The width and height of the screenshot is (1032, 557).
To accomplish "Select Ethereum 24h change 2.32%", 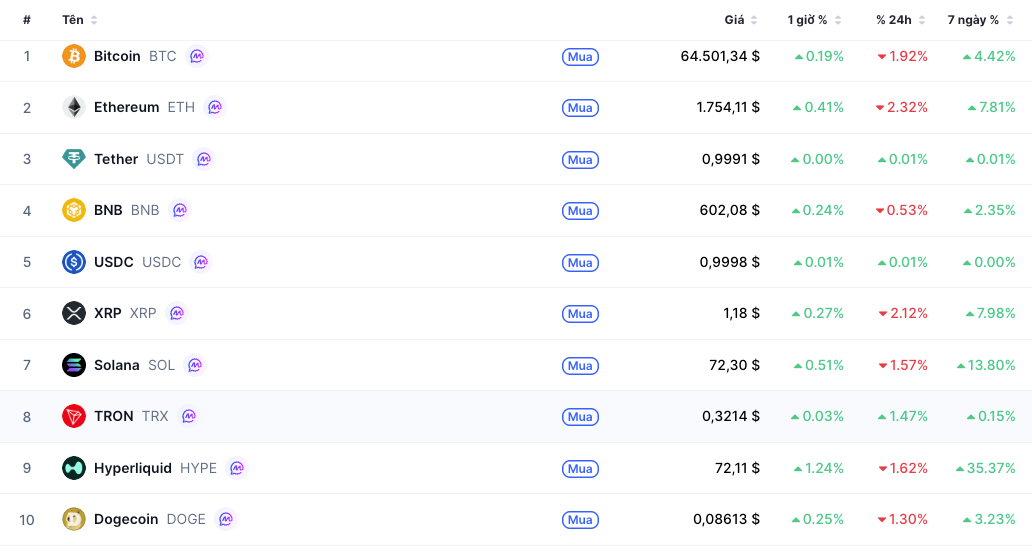I will [901, 107].
